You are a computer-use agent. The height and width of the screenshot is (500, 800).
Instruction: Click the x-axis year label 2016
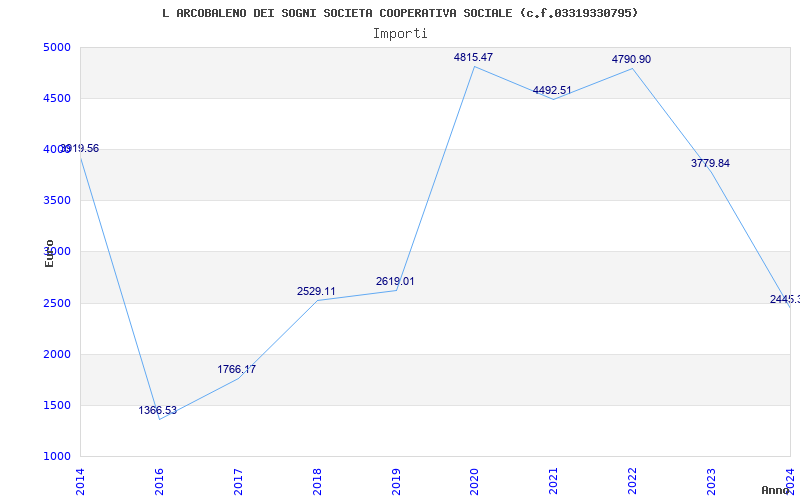(159, 481)
